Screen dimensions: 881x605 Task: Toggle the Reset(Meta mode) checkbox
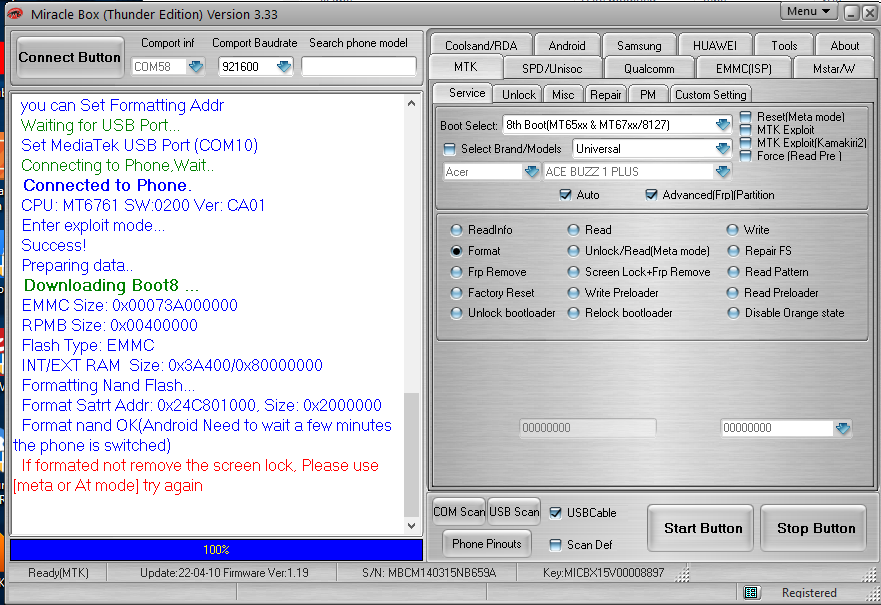coord(745,117)
